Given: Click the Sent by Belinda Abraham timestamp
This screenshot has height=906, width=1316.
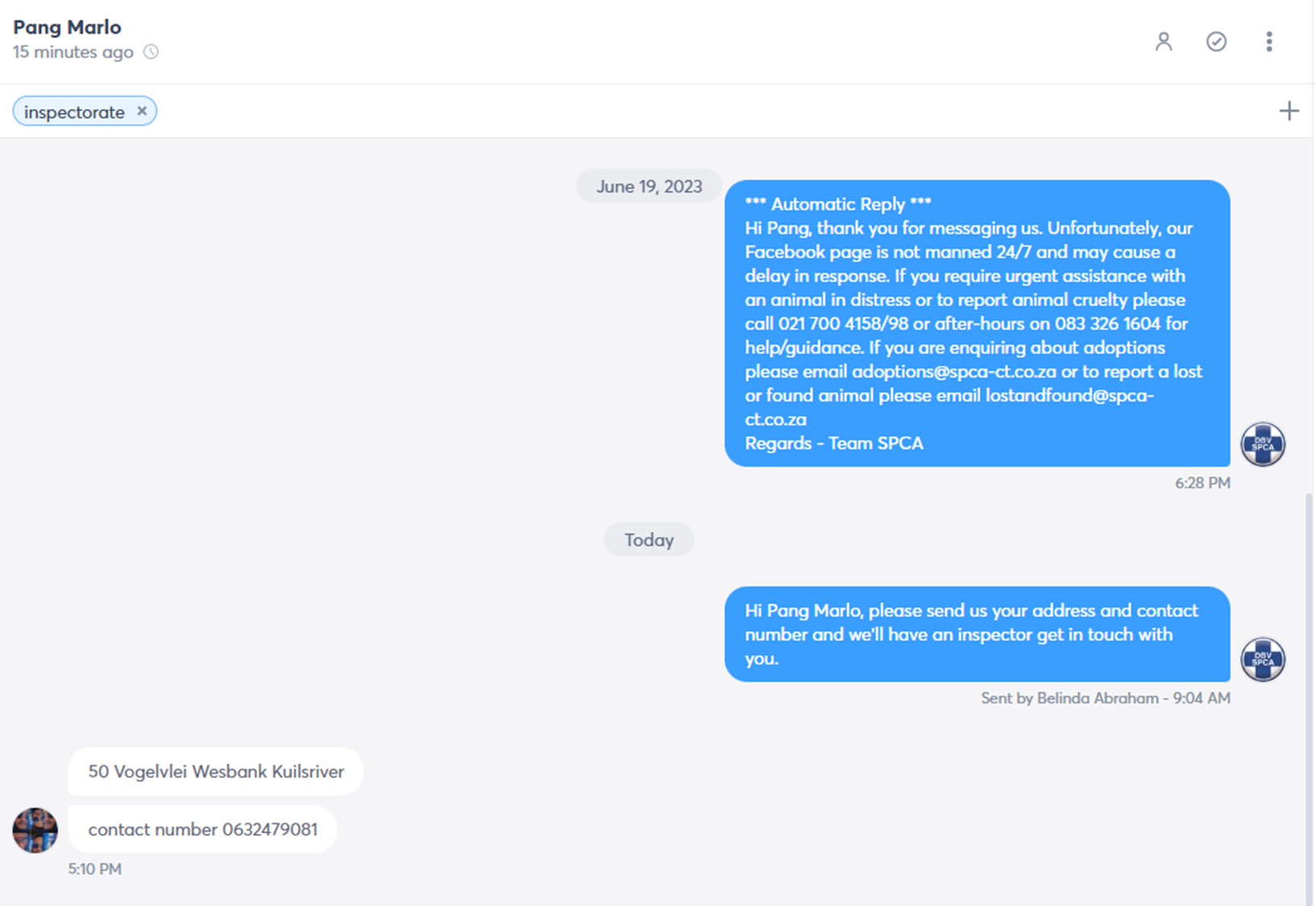Looking at the screenshot, I should [x=1105, y=698].
